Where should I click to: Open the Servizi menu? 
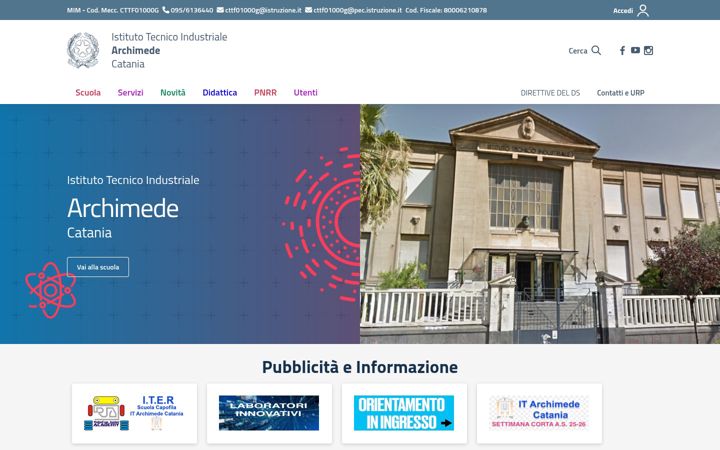tap(130, 92)
